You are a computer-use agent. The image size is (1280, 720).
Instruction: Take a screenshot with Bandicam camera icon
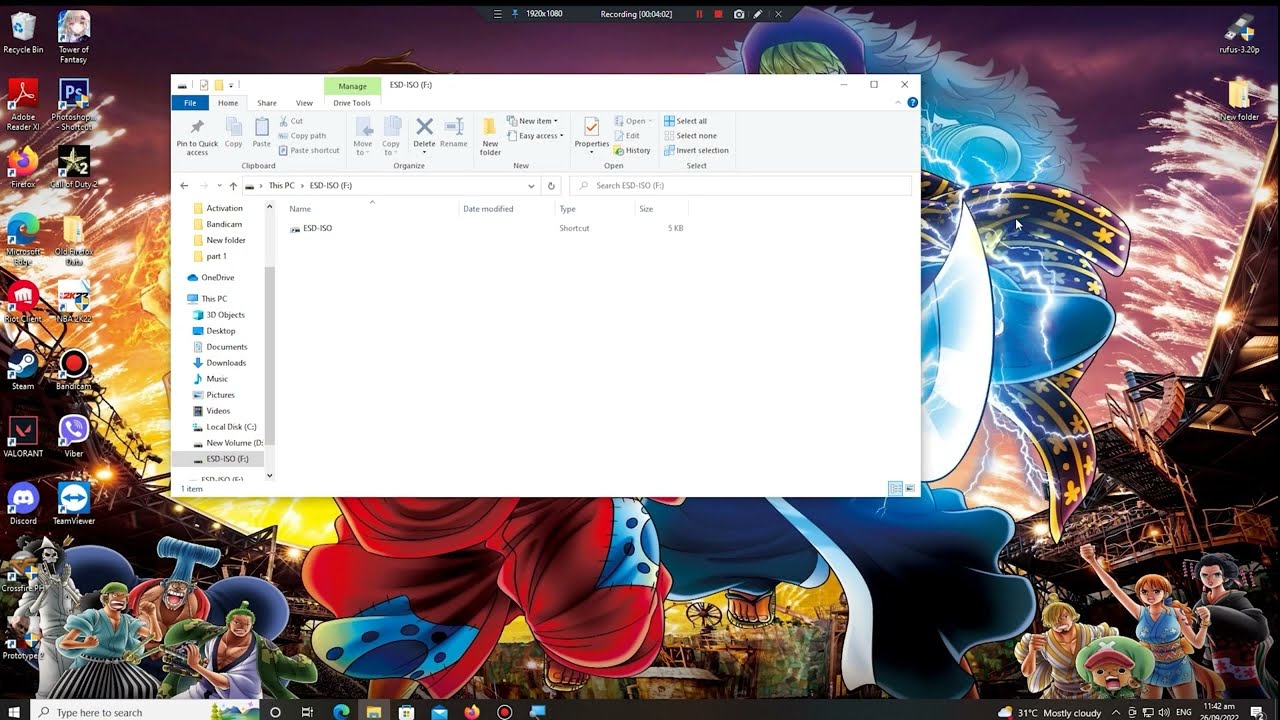pyautogui.click(x=739, y=14)
